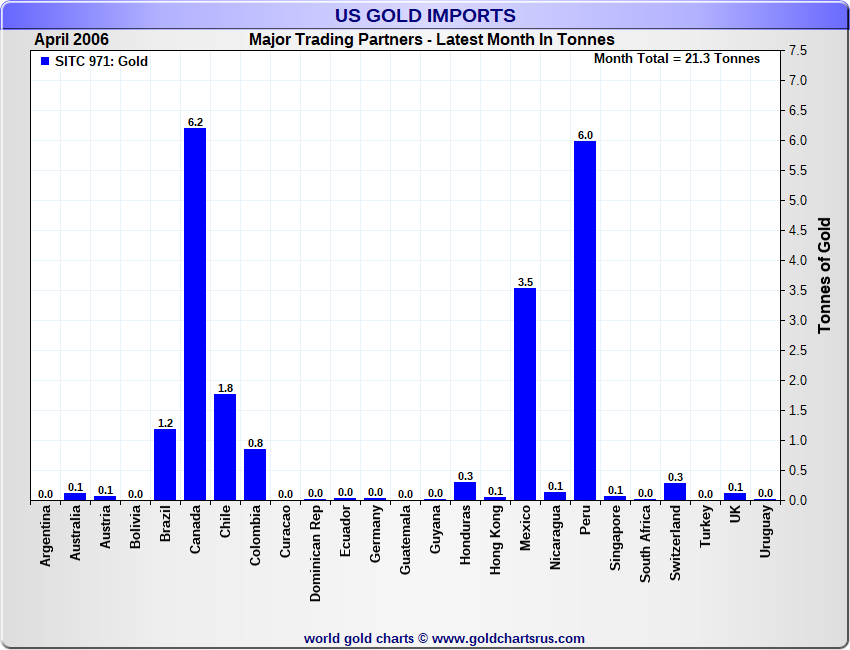The image size is (850, 650).
Task: Click the 0.1 value above Singapore
Action: click(x=615, y=490)
